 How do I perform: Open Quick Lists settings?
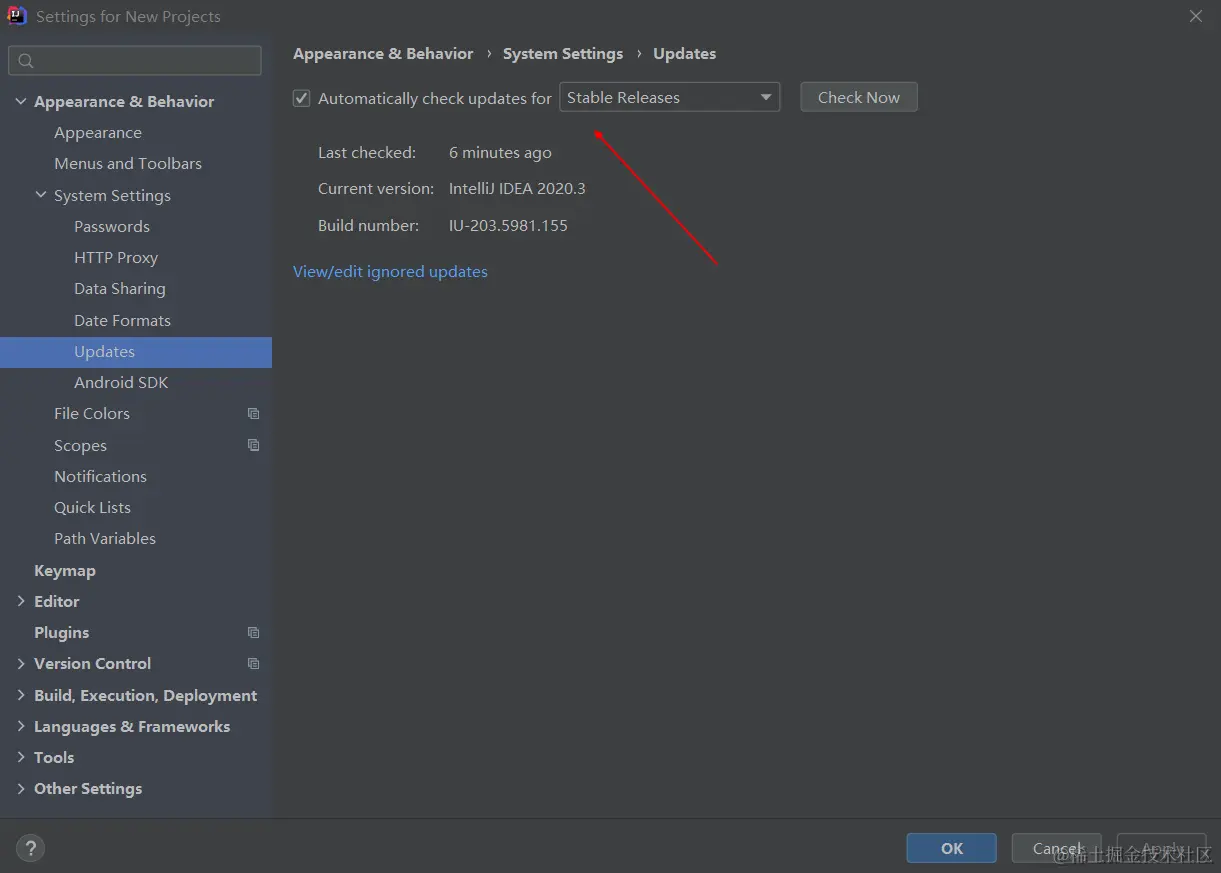point(92,507)
